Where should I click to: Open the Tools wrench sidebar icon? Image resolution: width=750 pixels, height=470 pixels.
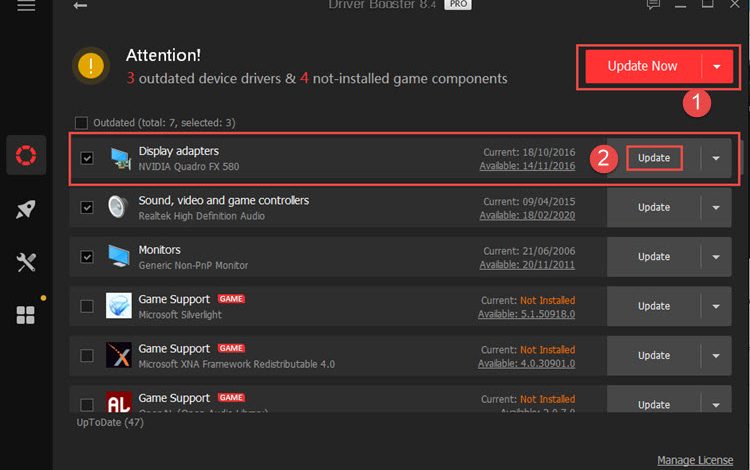tap(26, 262)
